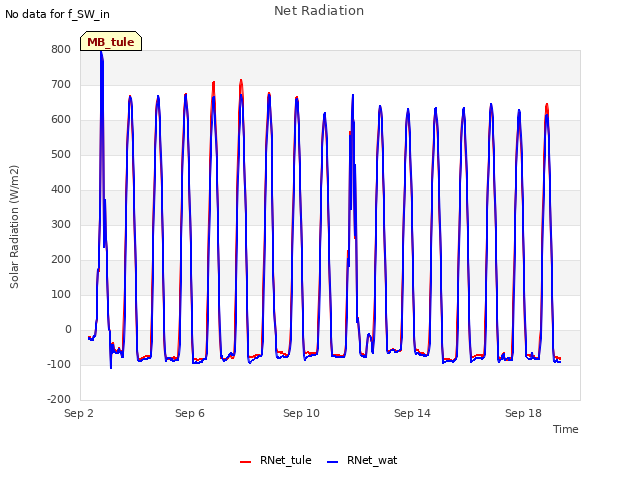
Task: Click the 400 y-axis tick label
Action: coord(61,189)
